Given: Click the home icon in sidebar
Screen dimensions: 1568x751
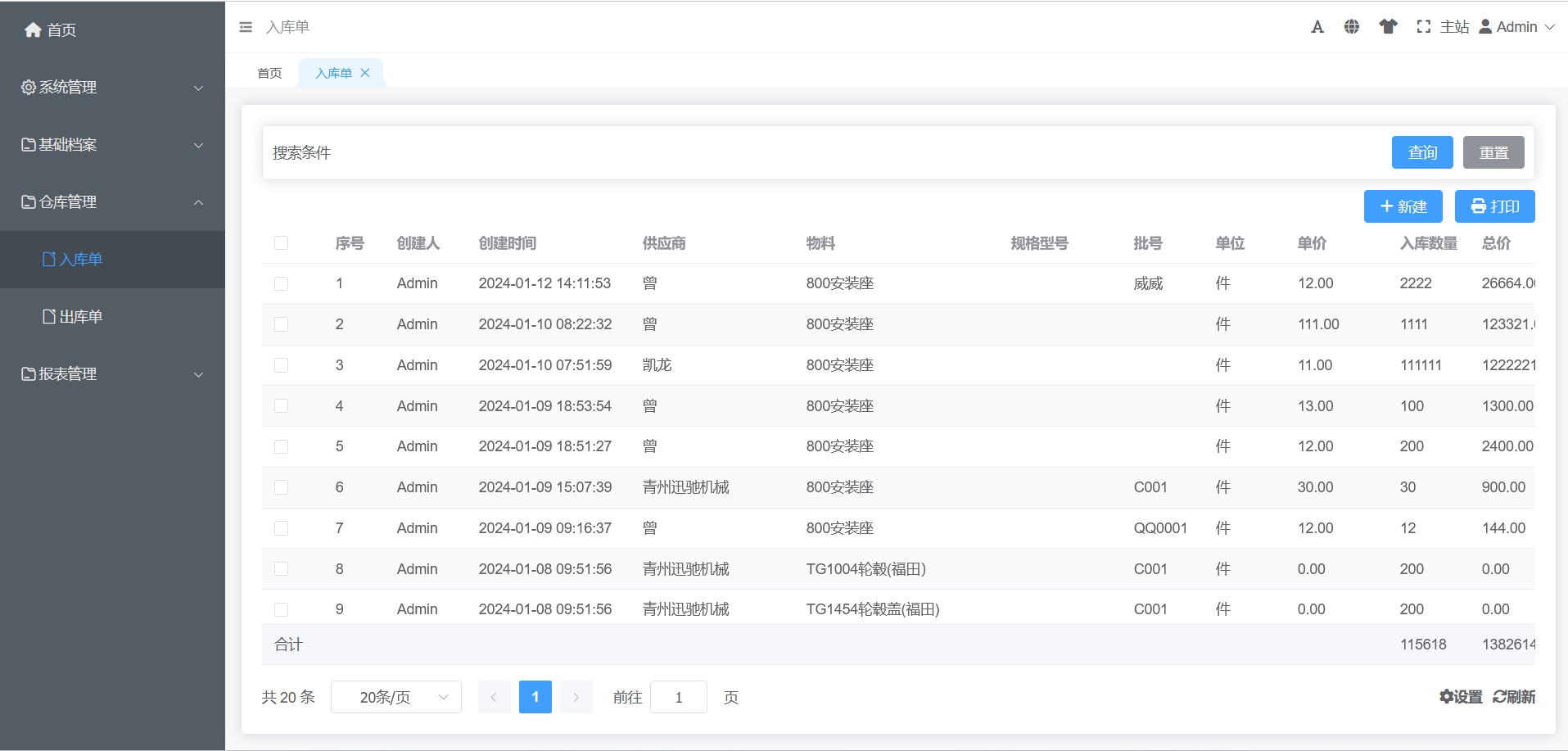Looking at the screenshot, I should 33,30.
